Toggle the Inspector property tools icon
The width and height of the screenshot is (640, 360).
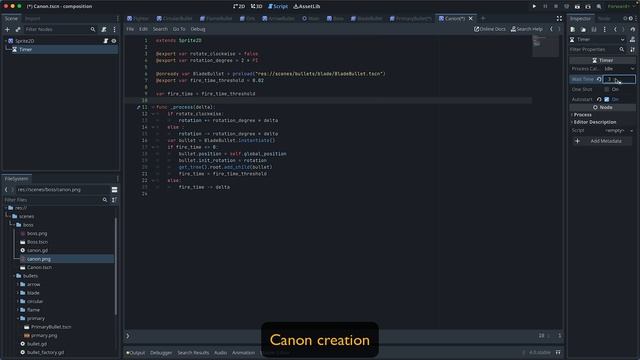click(632, 49)
